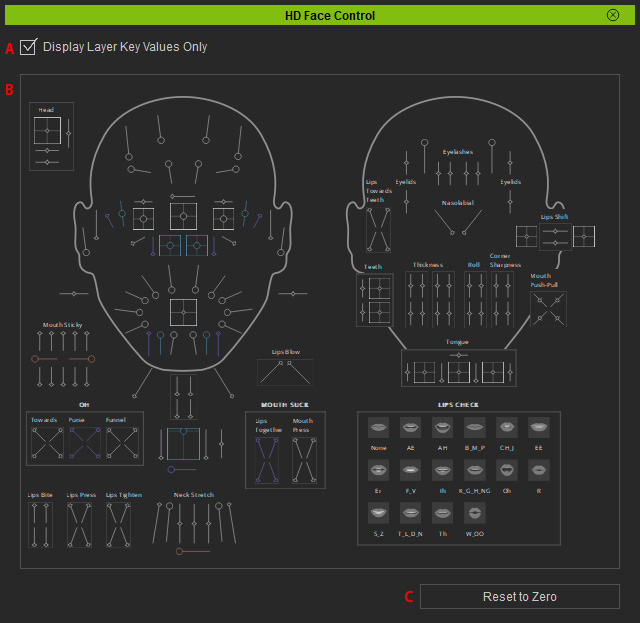Click the nose square control between eyes
The width and height of the screenshot is (640, 623).
[x=183, y=216]
